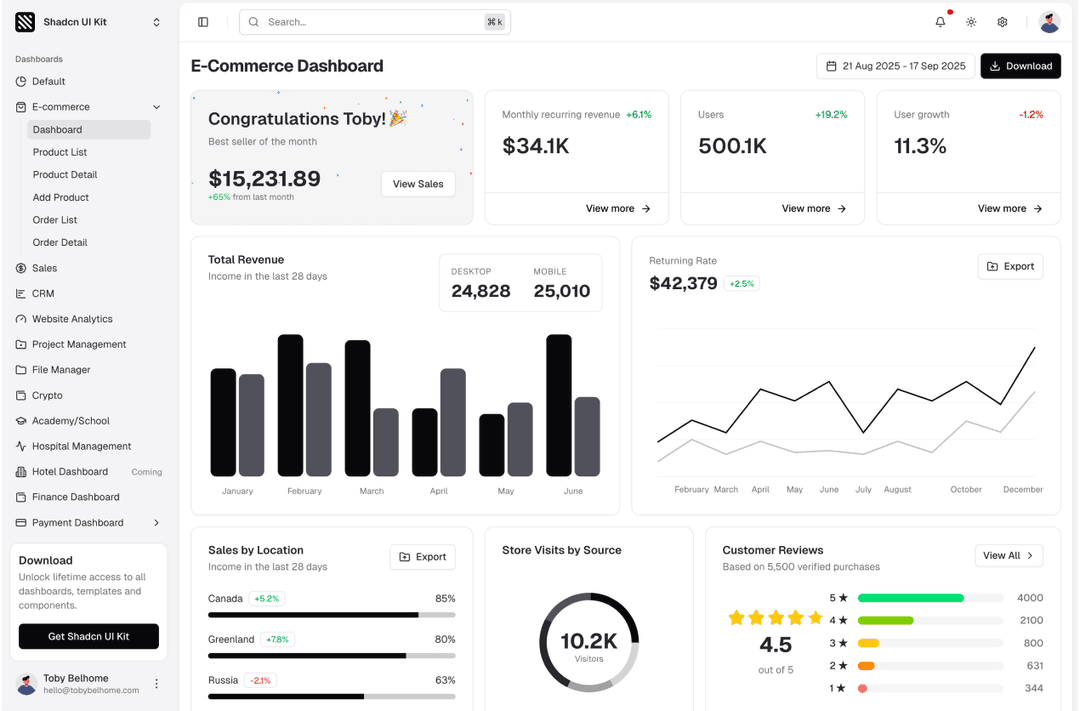
Task: Click the CRM sidebar icon
Action: click(22, 293)
